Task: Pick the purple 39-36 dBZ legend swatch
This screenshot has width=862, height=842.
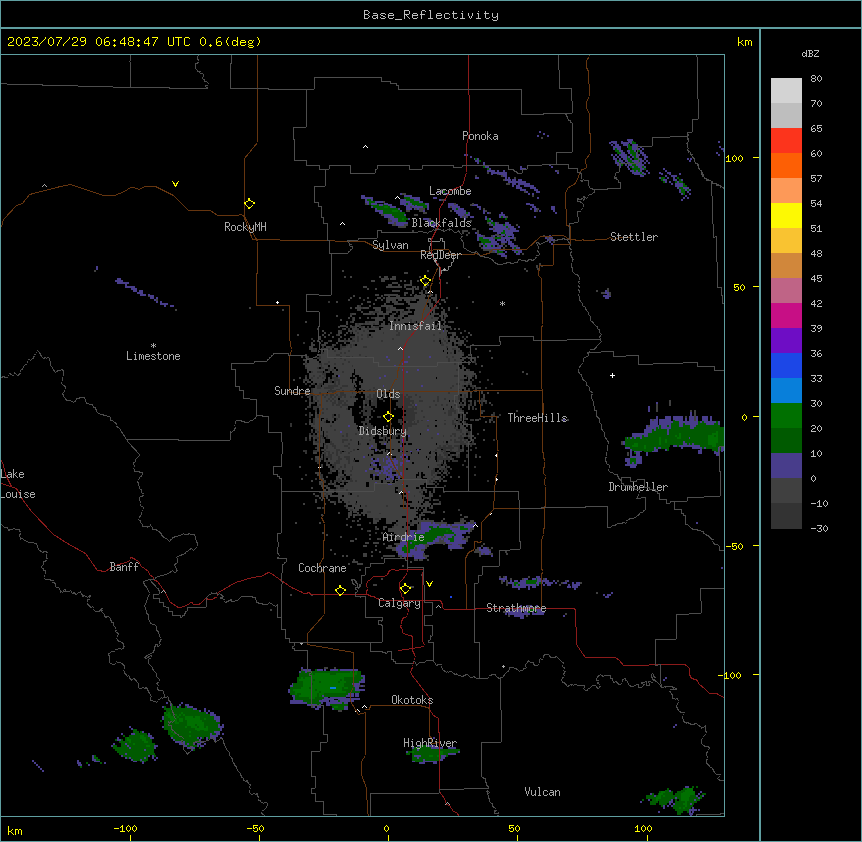Action: (x=786, y=341)
